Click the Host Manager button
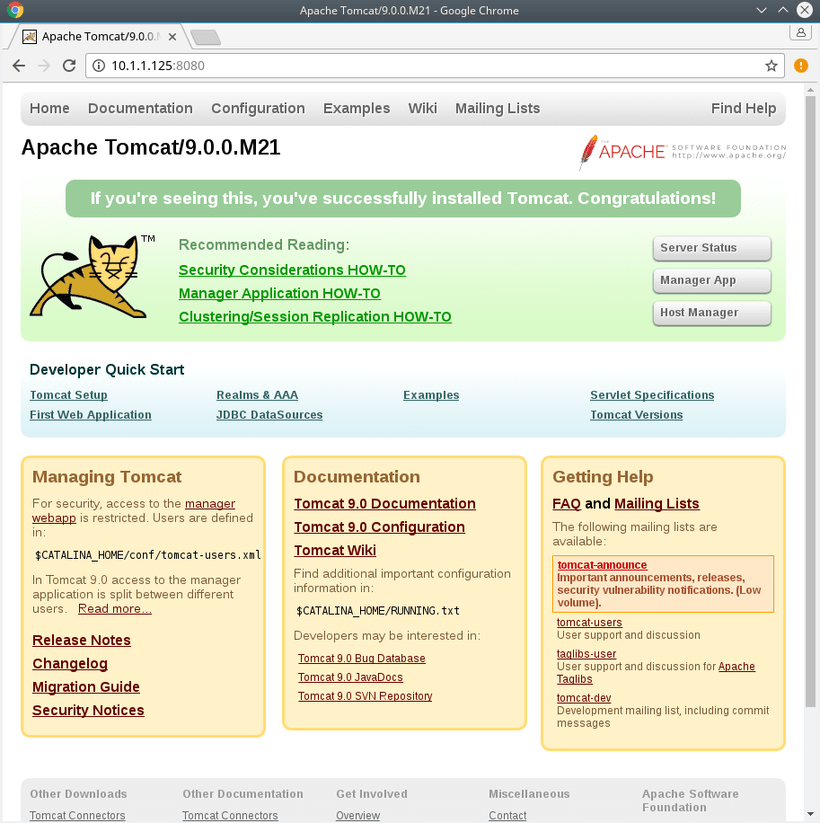 tap(712, 313)
